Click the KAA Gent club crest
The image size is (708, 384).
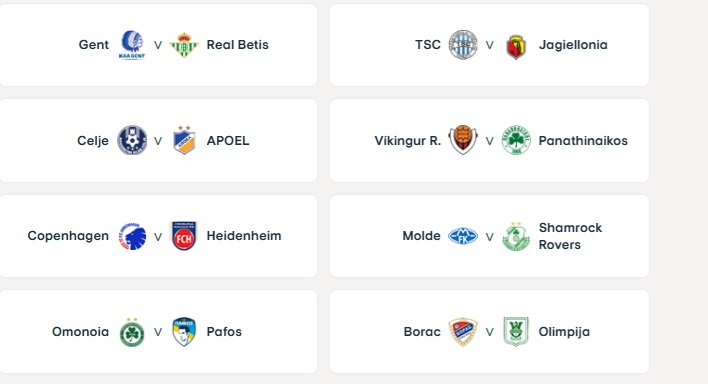(x=132, y=45)
